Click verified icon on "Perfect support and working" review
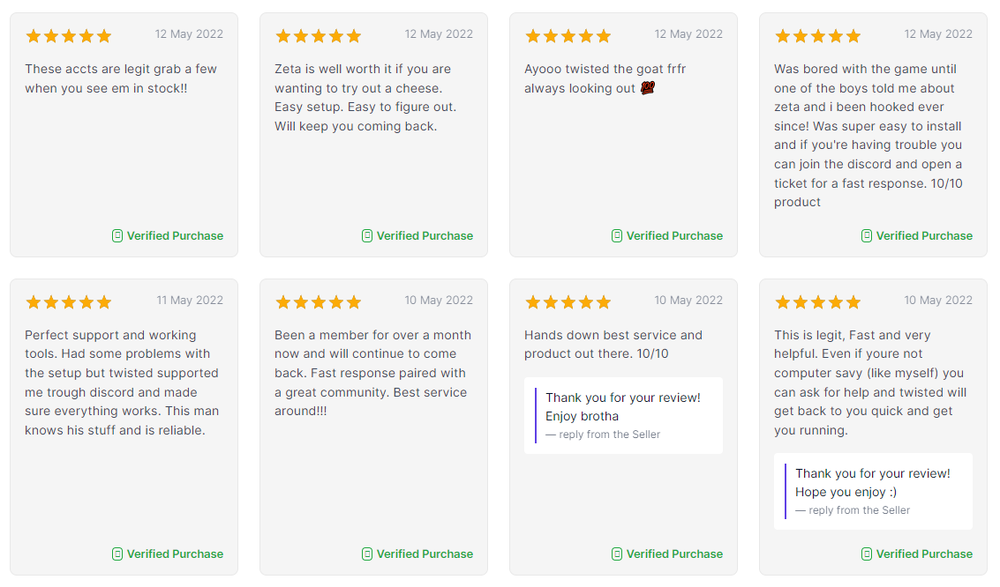The width and height of the screenshot is (1000, 587). (117, 554)
